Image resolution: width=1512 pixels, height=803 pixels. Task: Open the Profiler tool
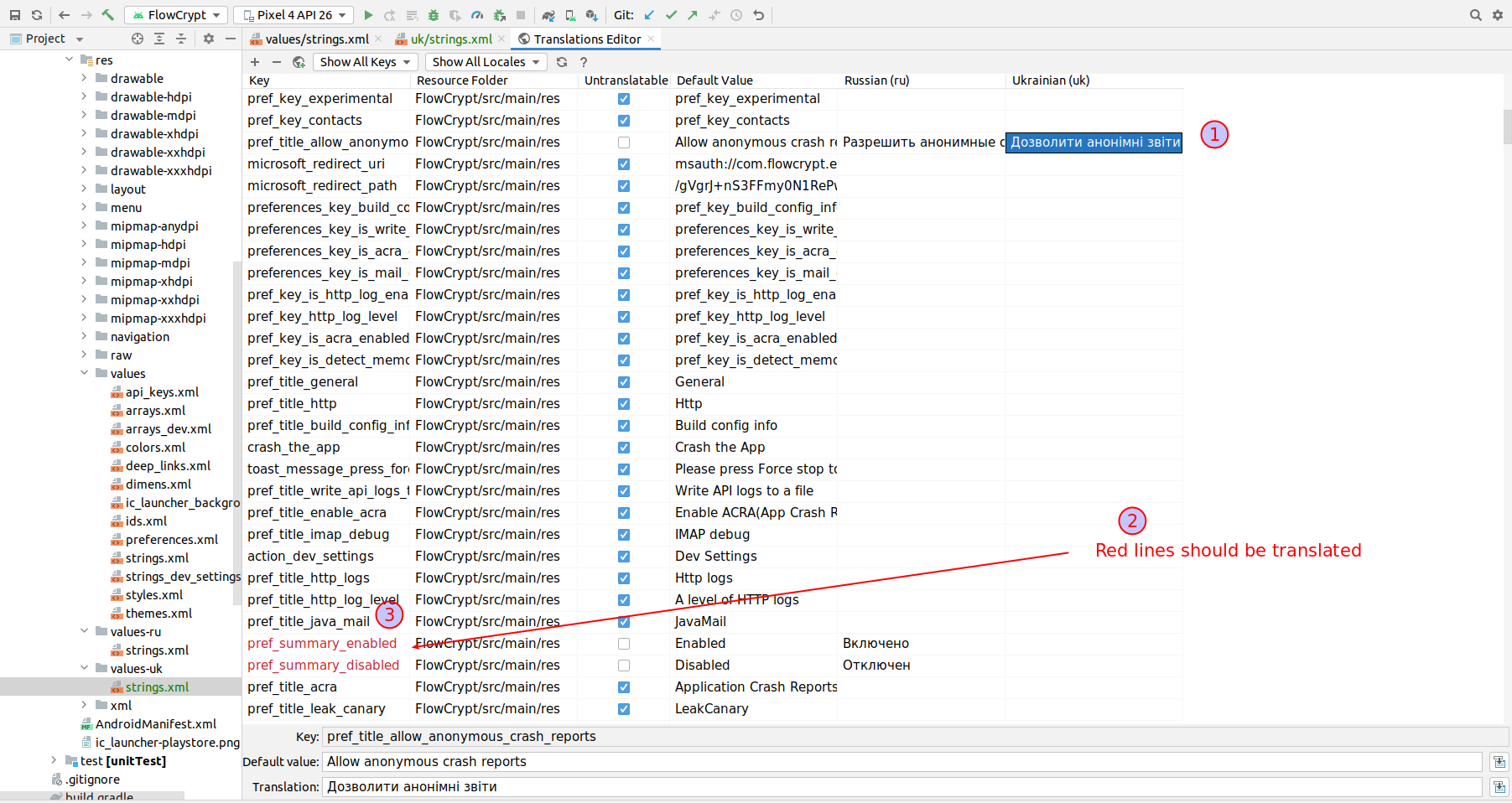click(475, 14)
